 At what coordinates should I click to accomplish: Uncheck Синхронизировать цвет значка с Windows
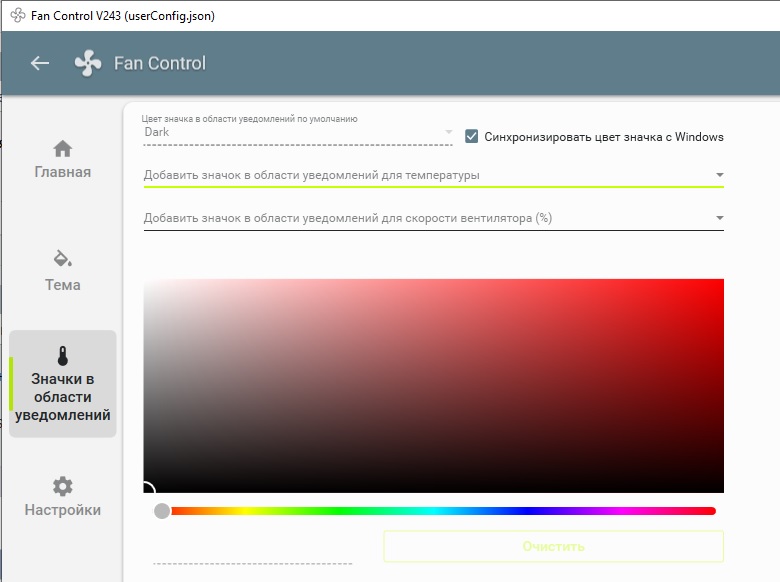click(472, 136)
